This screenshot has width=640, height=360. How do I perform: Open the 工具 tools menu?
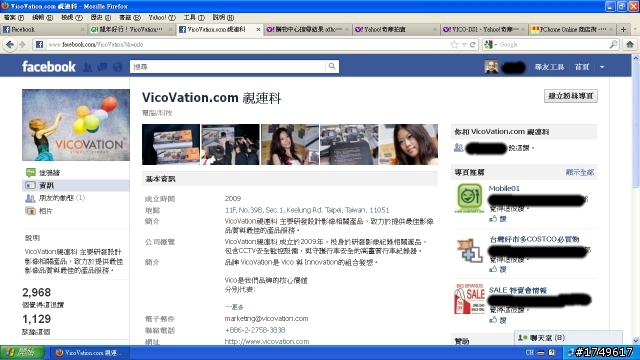[x=194, y=18]
